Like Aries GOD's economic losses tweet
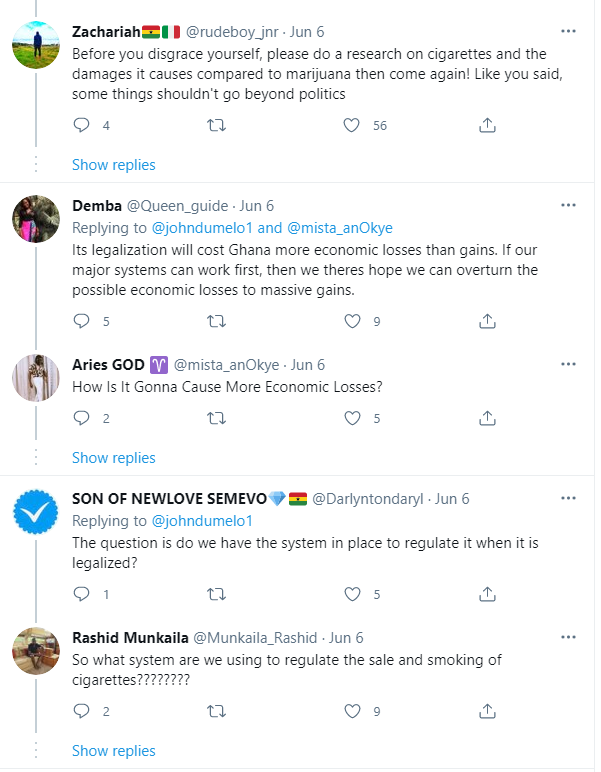601x772 pixels. pos(352,418)
